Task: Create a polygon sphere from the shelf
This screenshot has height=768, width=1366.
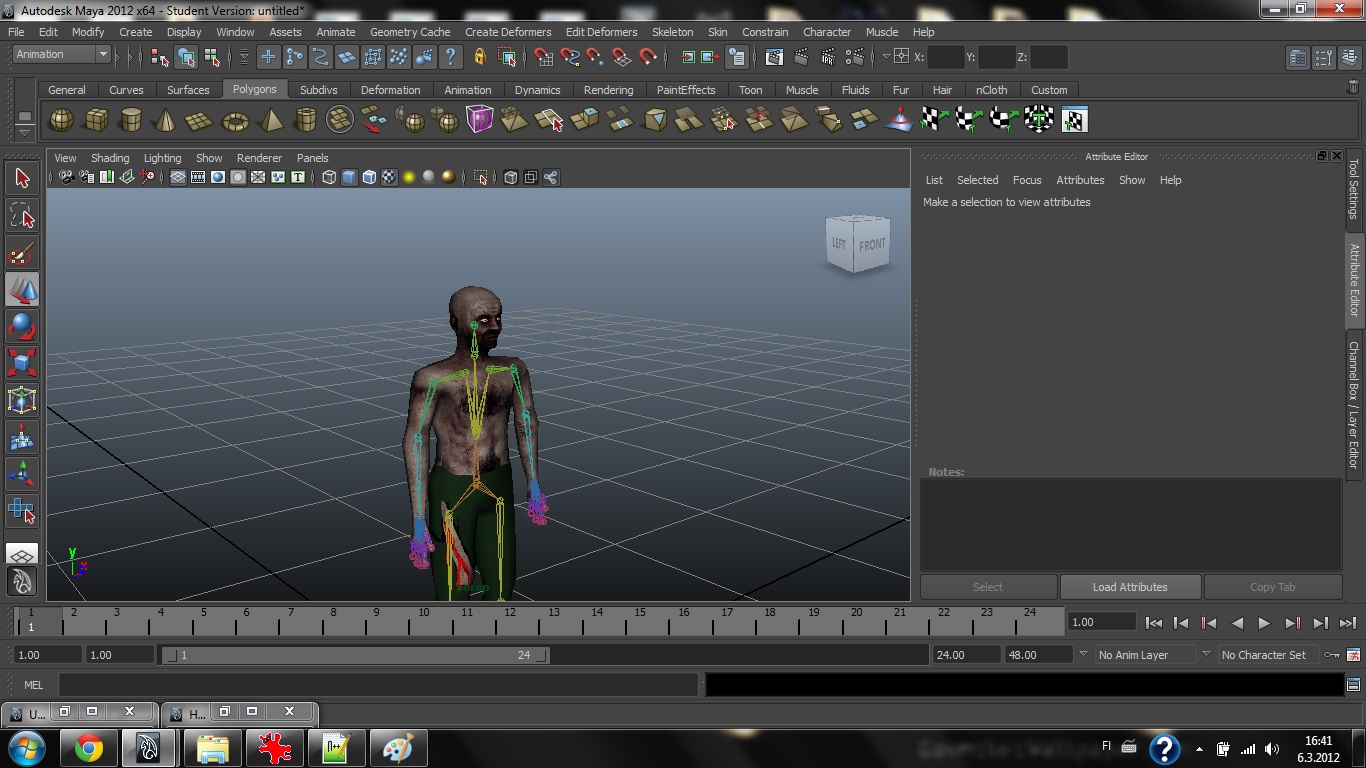Action: tap(62, 120)
